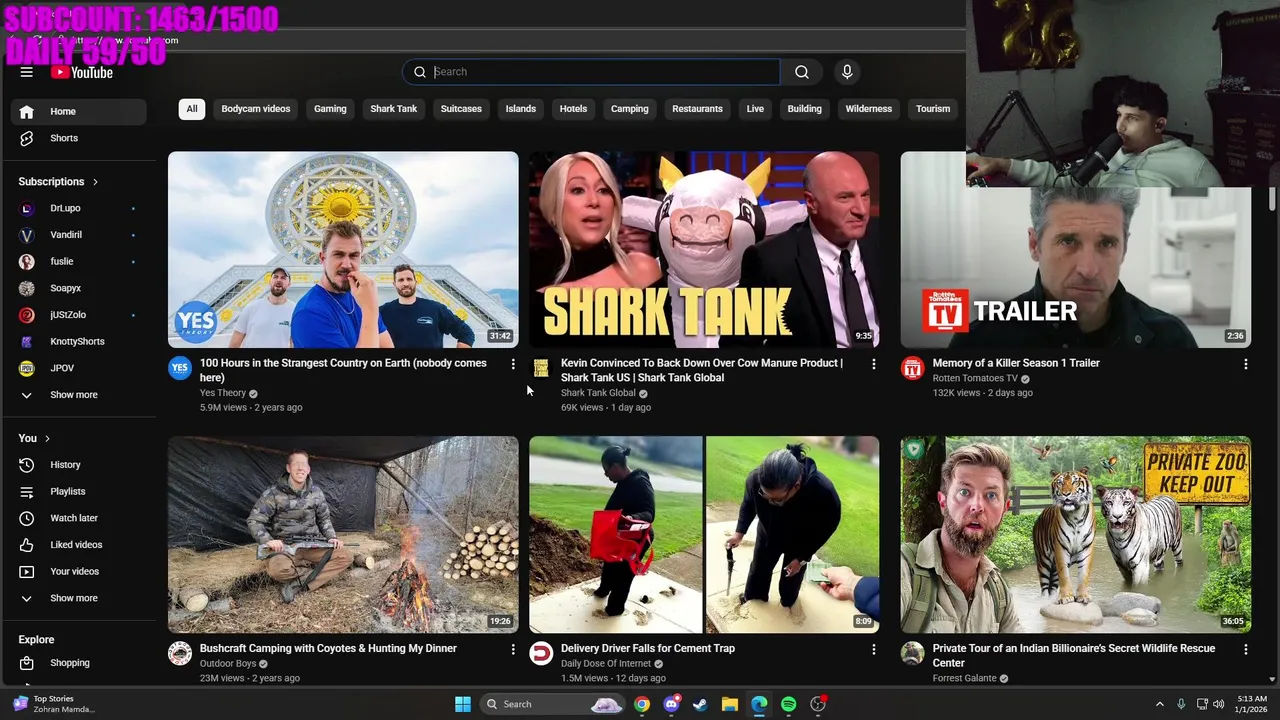This screenshot has width=1280, height=720.
Task: Select the All filter chip
Action: (x=191, y=109)
